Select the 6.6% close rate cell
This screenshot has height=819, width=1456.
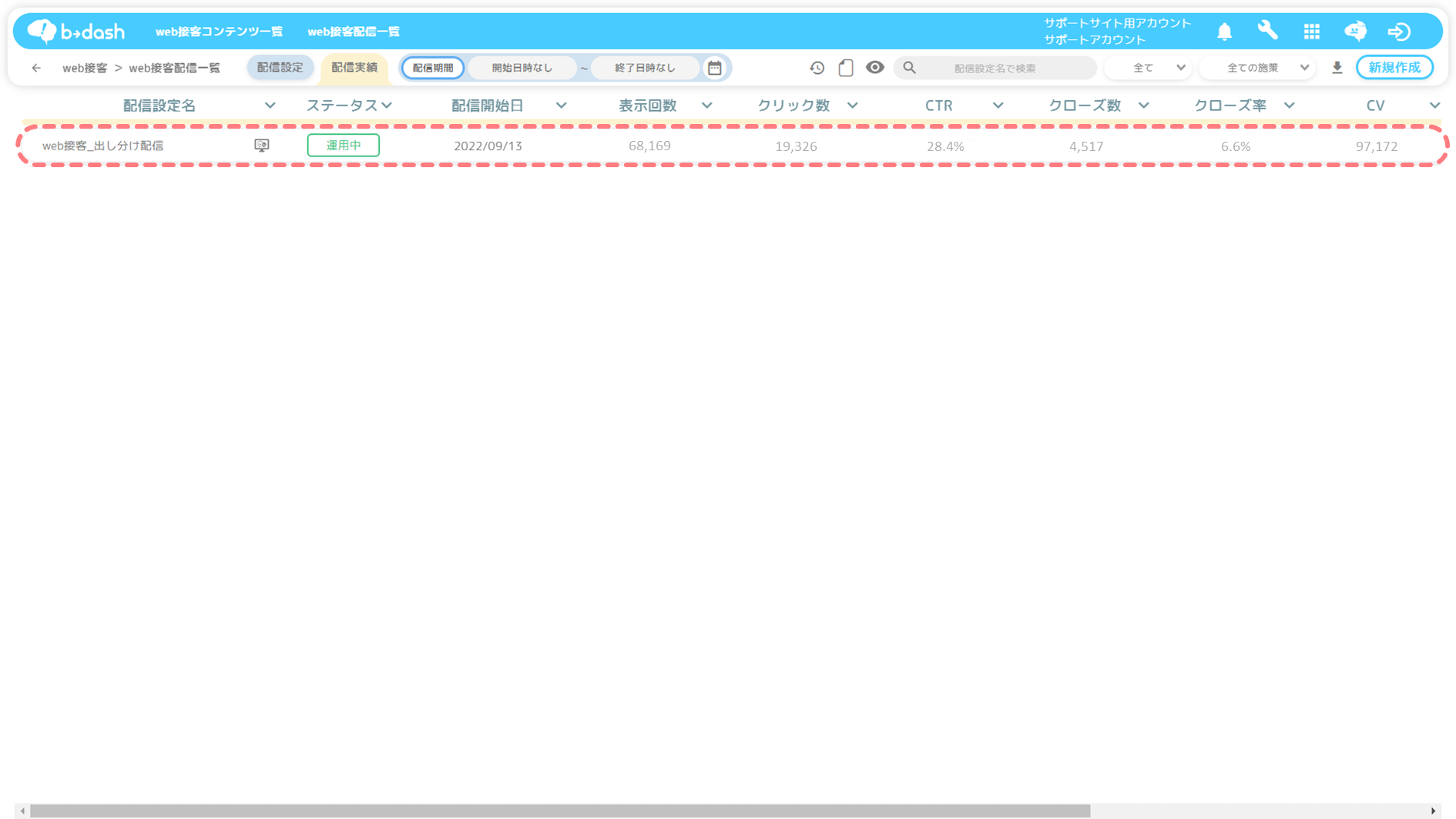point(1236,146)
